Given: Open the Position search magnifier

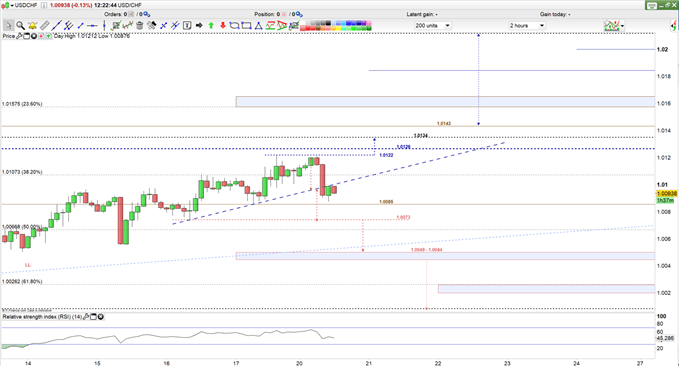Looking at the screenshot, I should click(x=299, y=14).
